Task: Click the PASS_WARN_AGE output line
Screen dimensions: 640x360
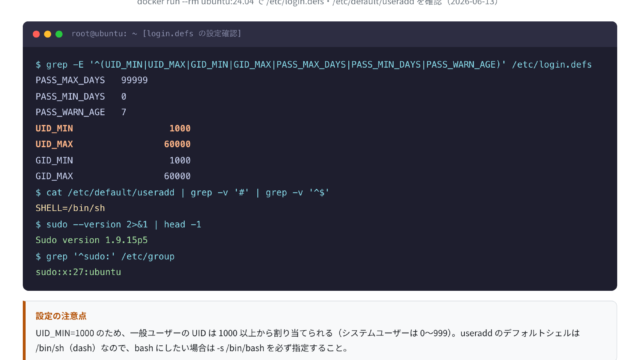Action: point(81,112)
